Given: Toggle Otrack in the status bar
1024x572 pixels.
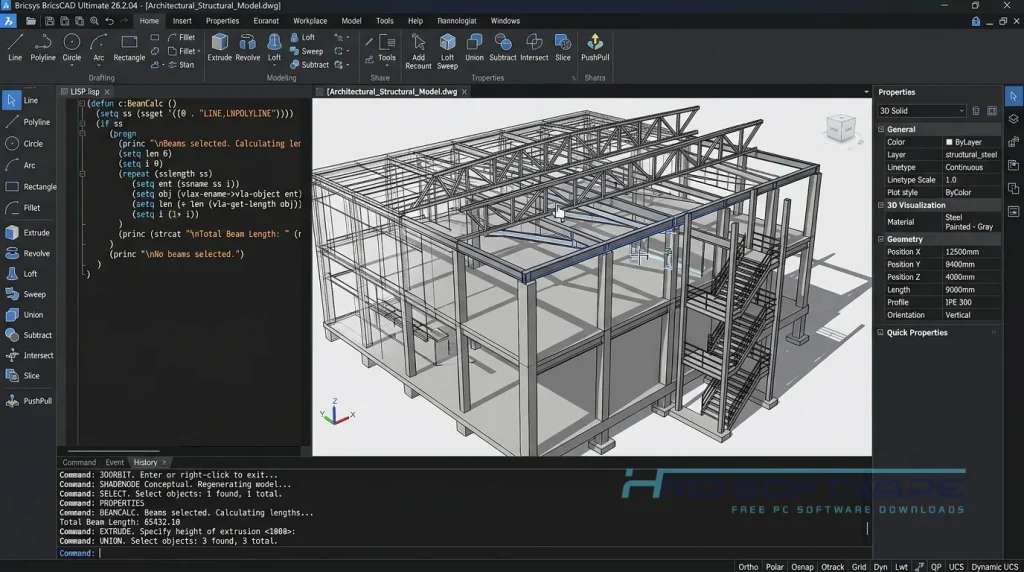Looking at the screenshot, I should [x=833, y=567].
